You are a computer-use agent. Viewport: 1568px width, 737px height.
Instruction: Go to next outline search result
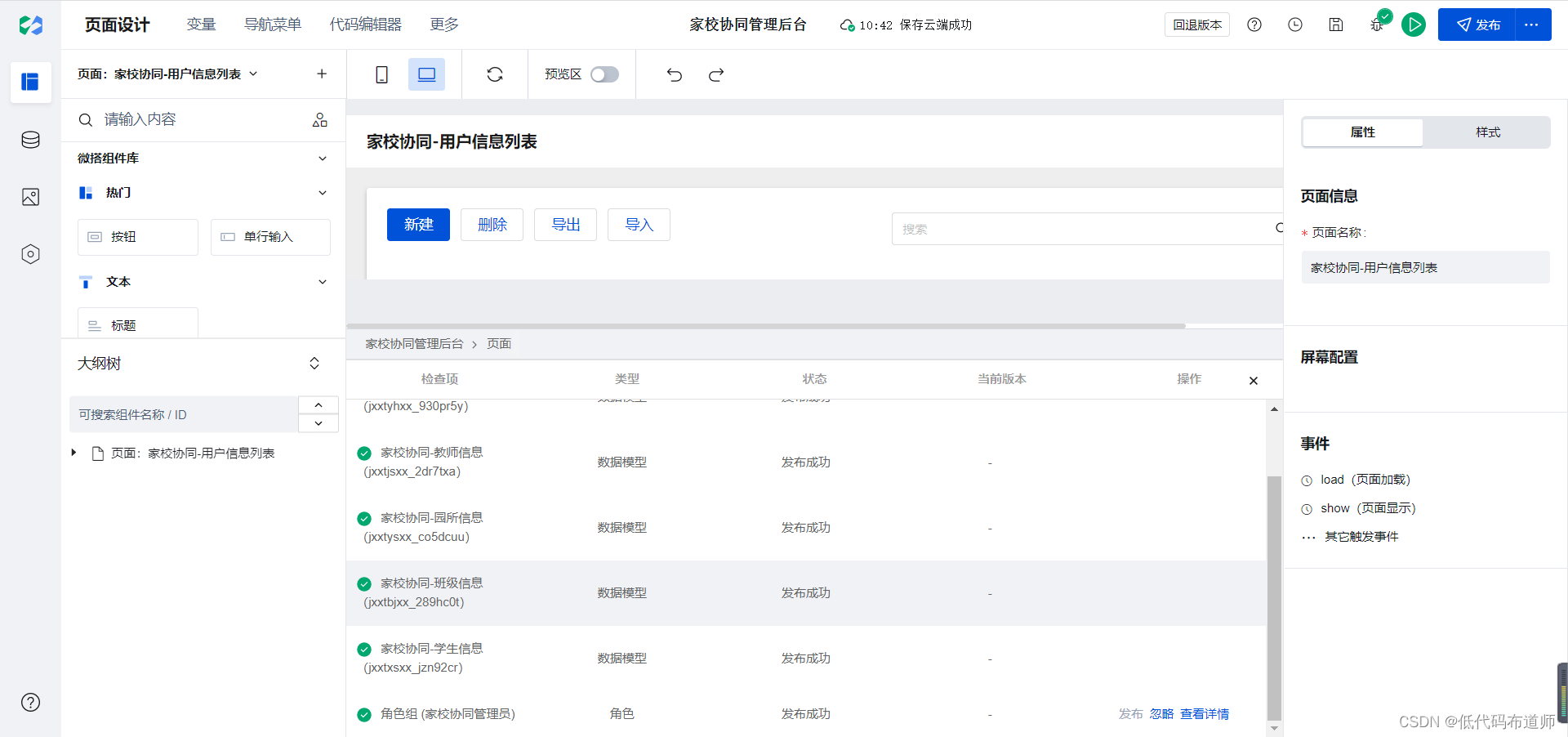click(318, 423)
